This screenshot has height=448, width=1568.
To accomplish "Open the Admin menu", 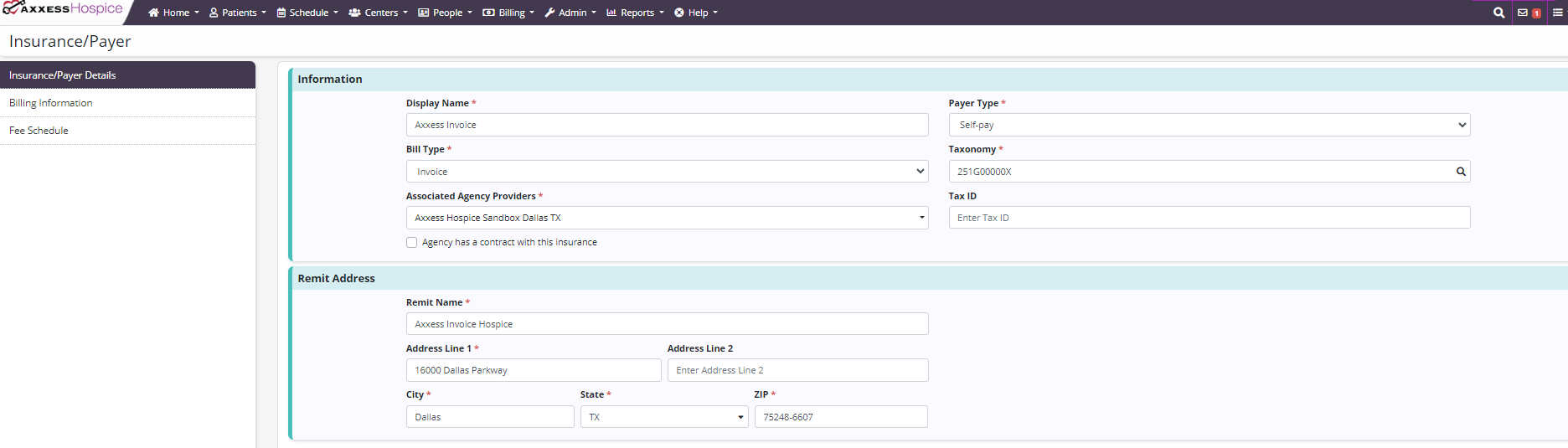I will point(570,13).
